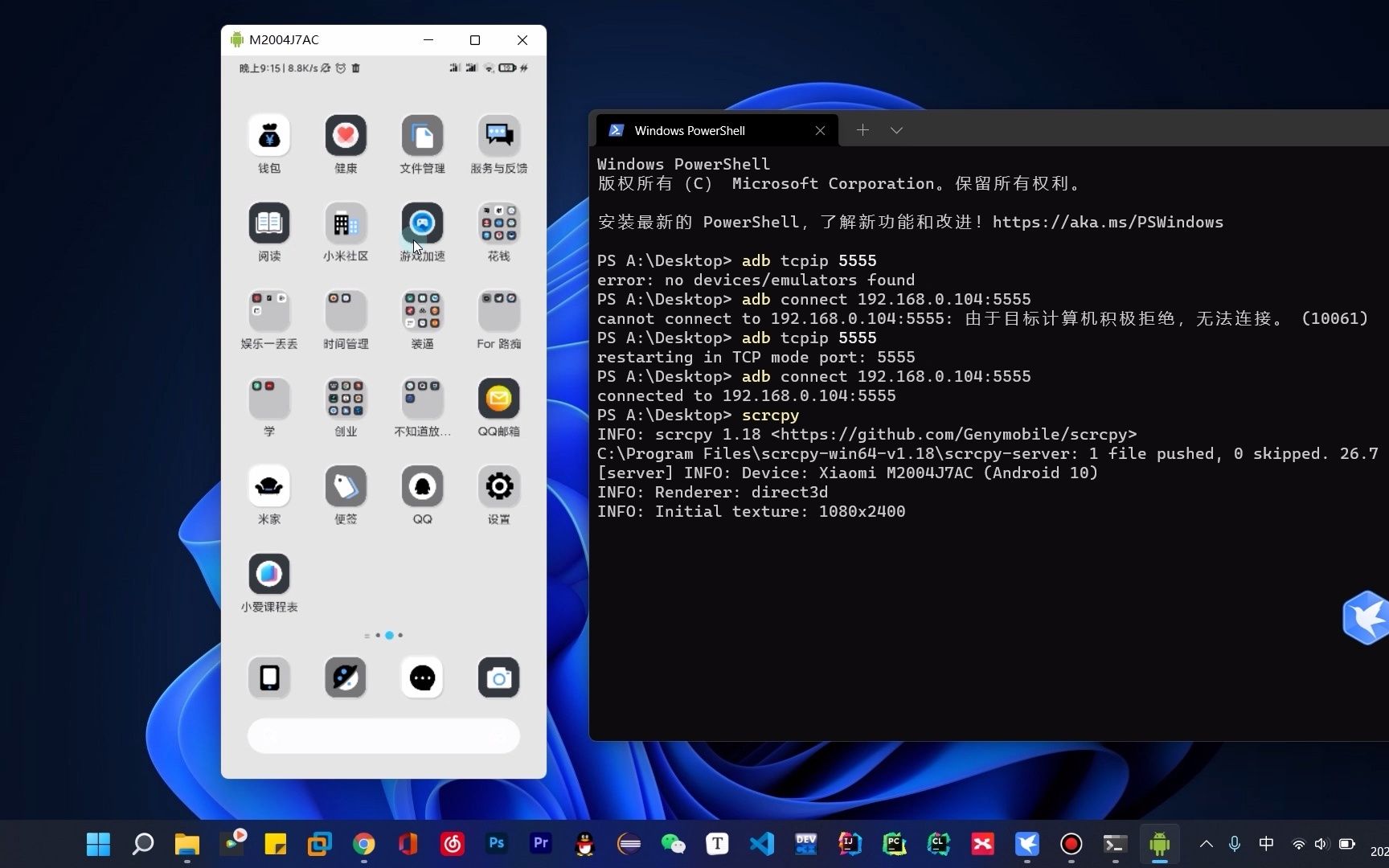Close the Windows PowerShell tab
Screen dimensions: 1389x868
point(820,130)
